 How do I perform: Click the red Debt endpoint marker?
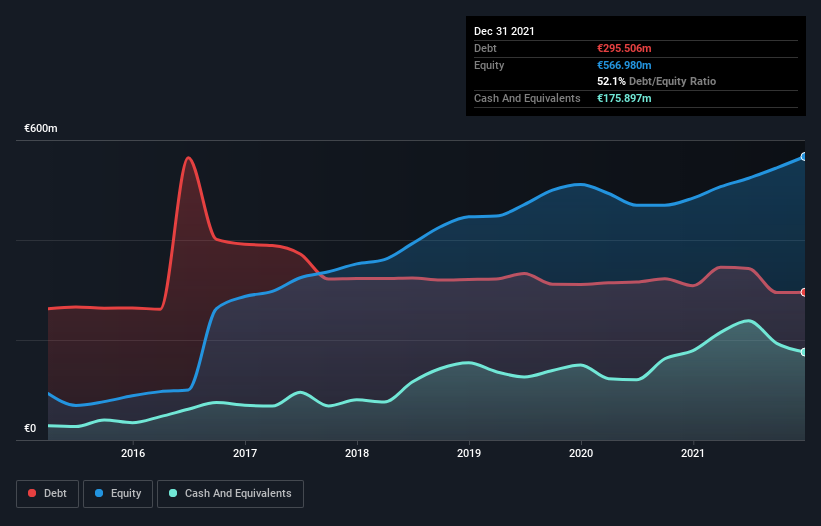[804, 293]
